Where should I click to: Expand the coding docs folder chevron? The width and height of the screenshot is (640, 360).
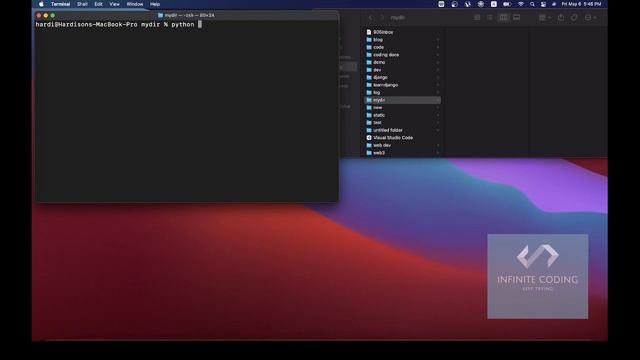pyautogui.click(x=438, y=55)
